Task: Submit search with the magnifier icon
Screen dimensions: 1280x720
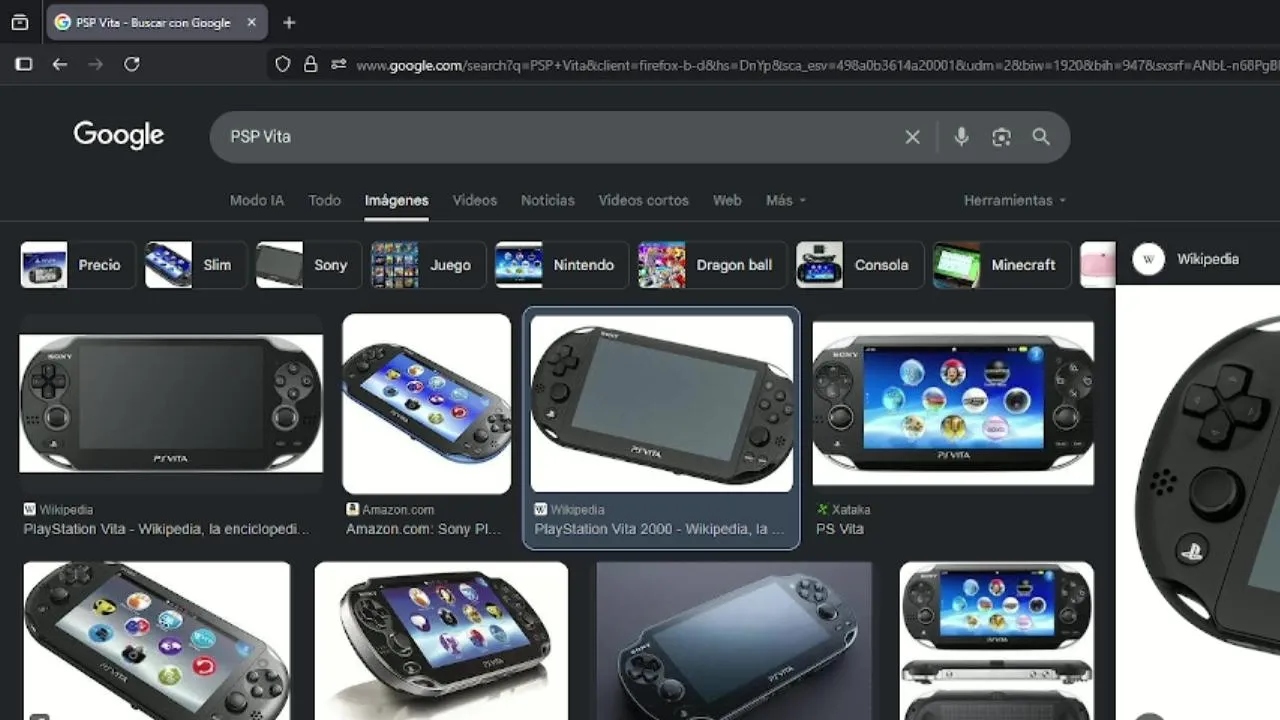Action: tap(1041, 137)
